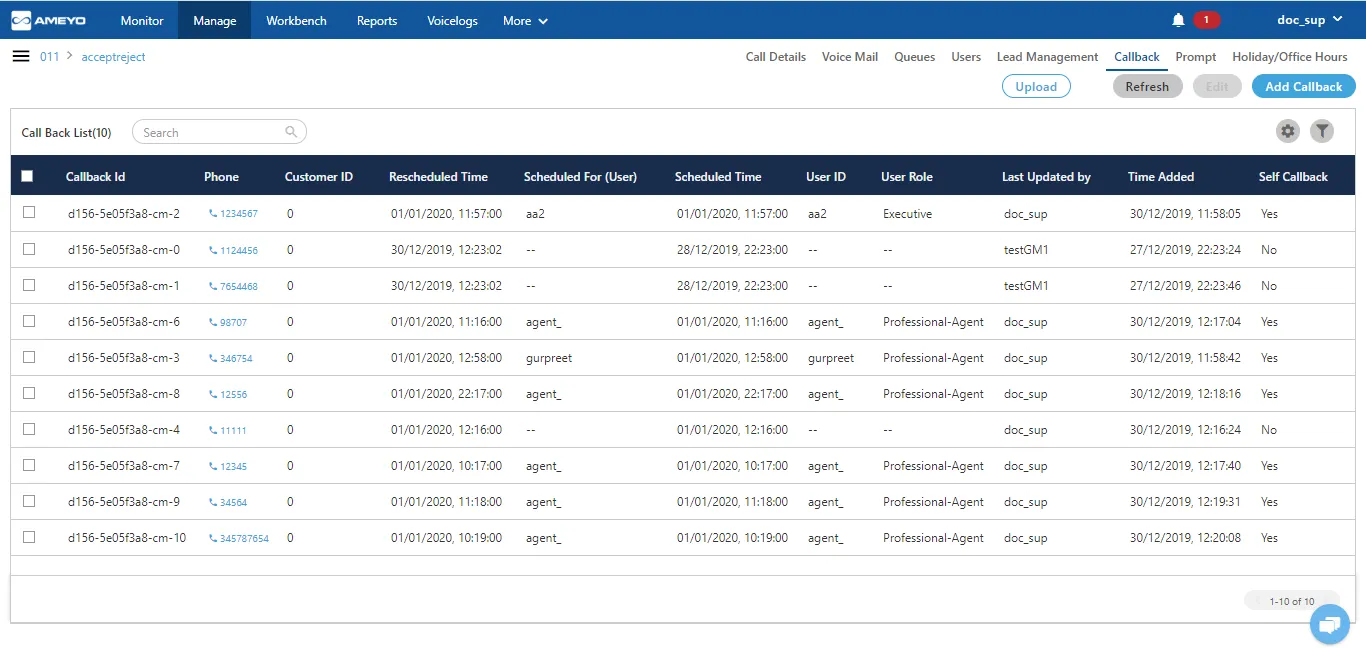This screenshot has height=648, width=1366.
Task: Open the Manage menu
Action: pos(215,20)
